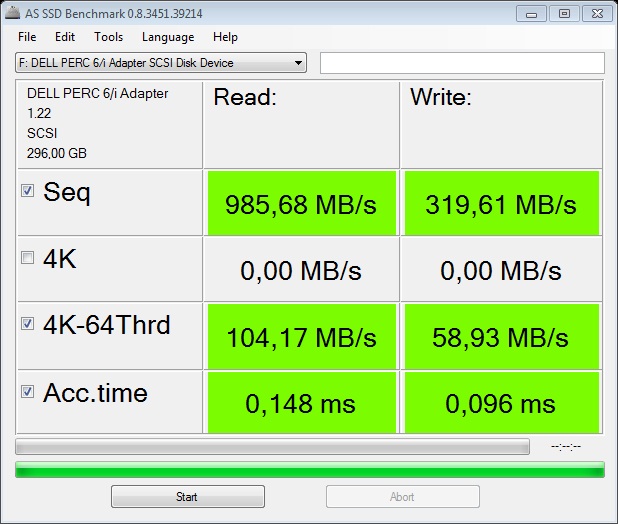Uncheck the Seq test checkbox

click(x=27, y=191)
